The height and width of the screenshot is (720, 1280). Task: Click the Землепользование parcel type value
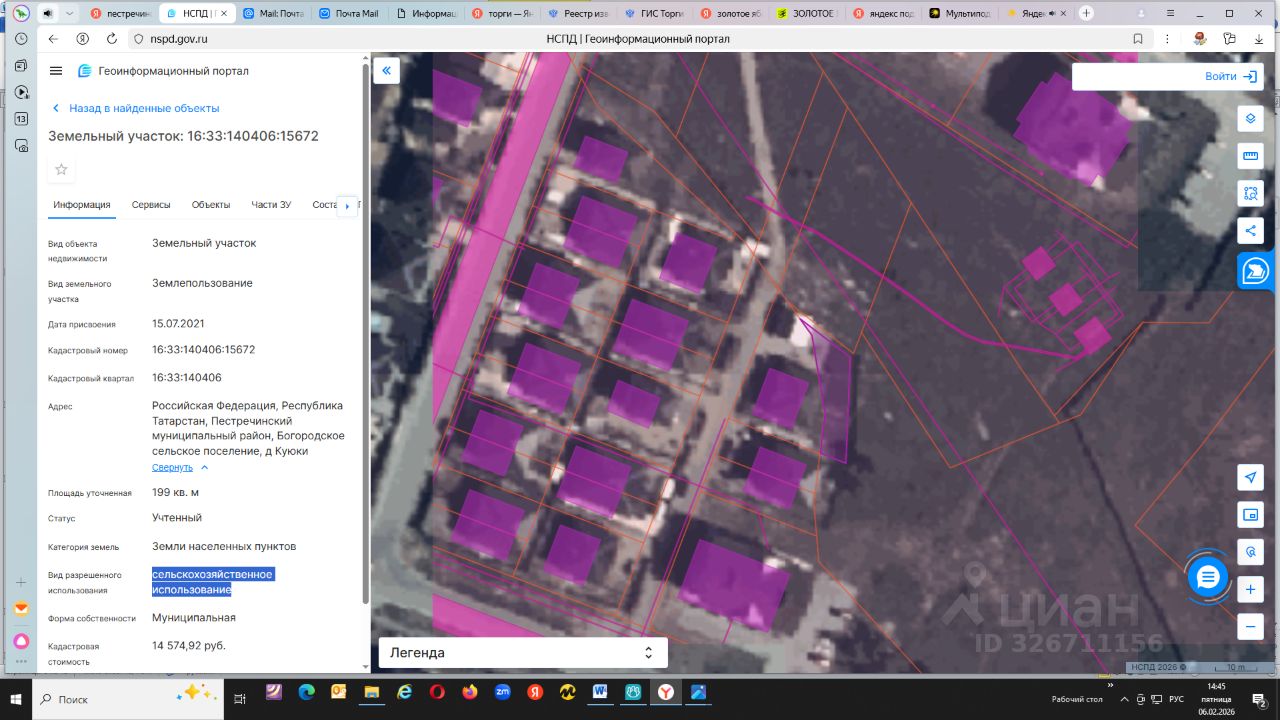coord(202,283)
